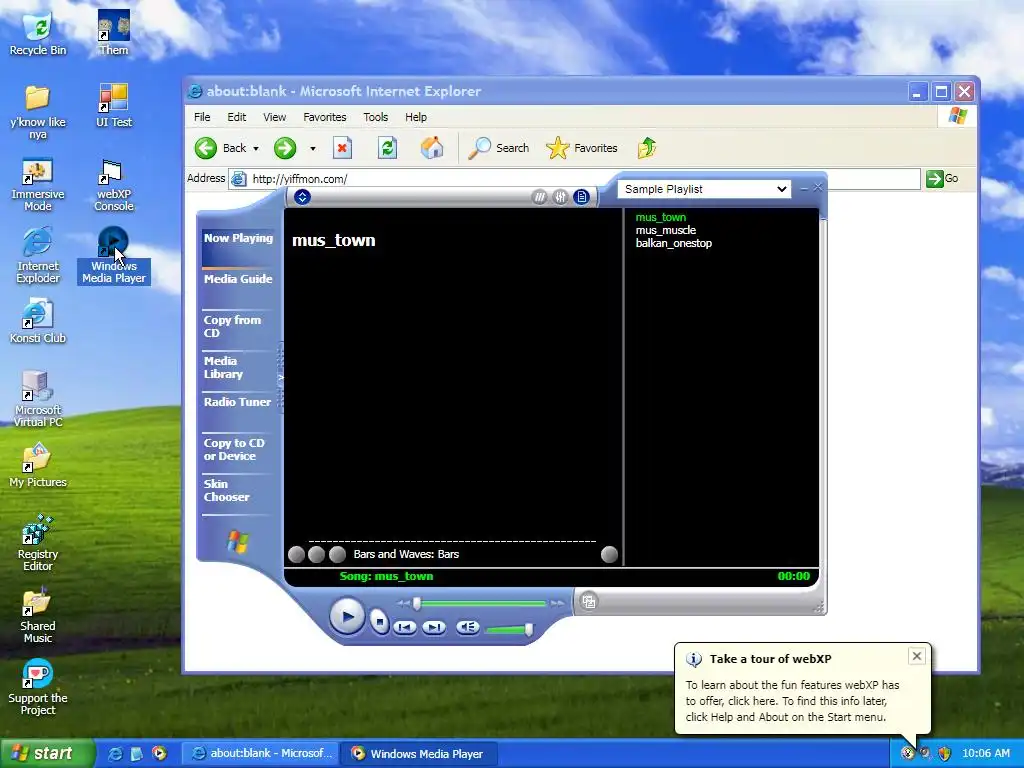Click the Media Player equalizer settings icon
Image resolution: width=1024 pixels, height=768 pixels.
click(560, 197)
